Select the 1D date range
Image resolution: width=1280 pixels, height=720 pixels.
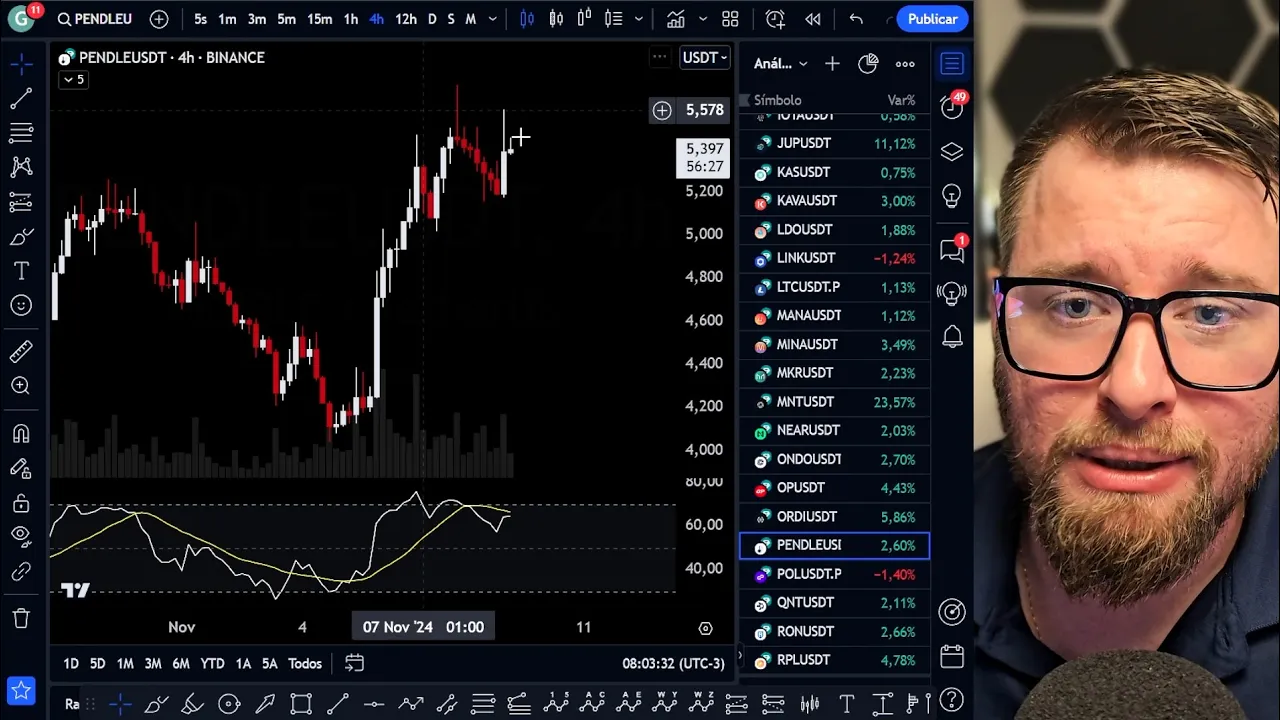[71, 663]
